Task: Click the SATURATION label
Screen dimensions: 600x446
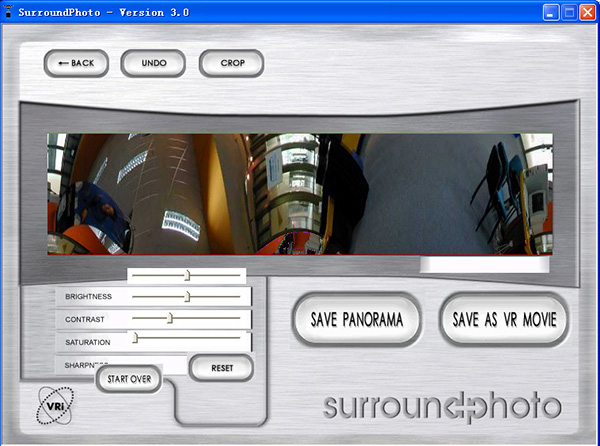Action: [x=88, y=342]
